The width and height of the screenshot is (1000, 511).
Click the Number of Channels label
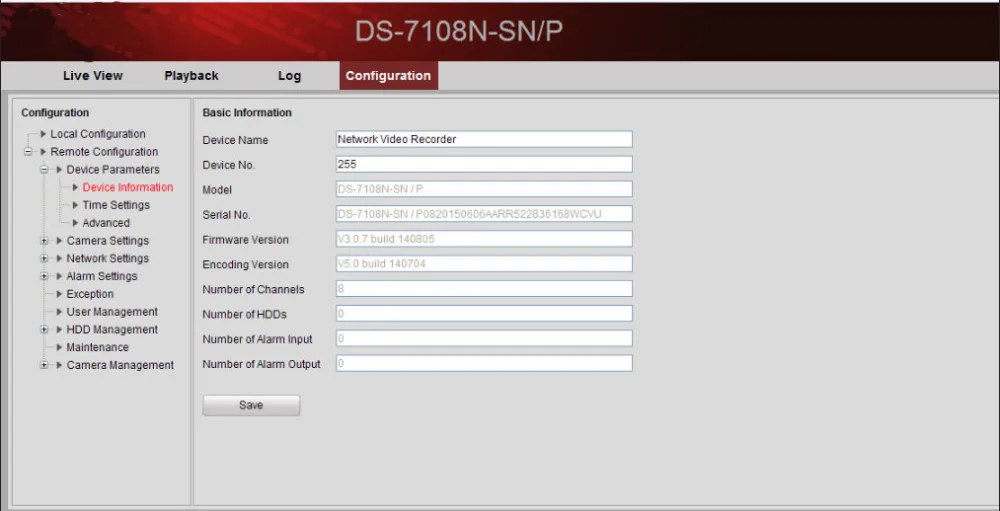(253, 290)
